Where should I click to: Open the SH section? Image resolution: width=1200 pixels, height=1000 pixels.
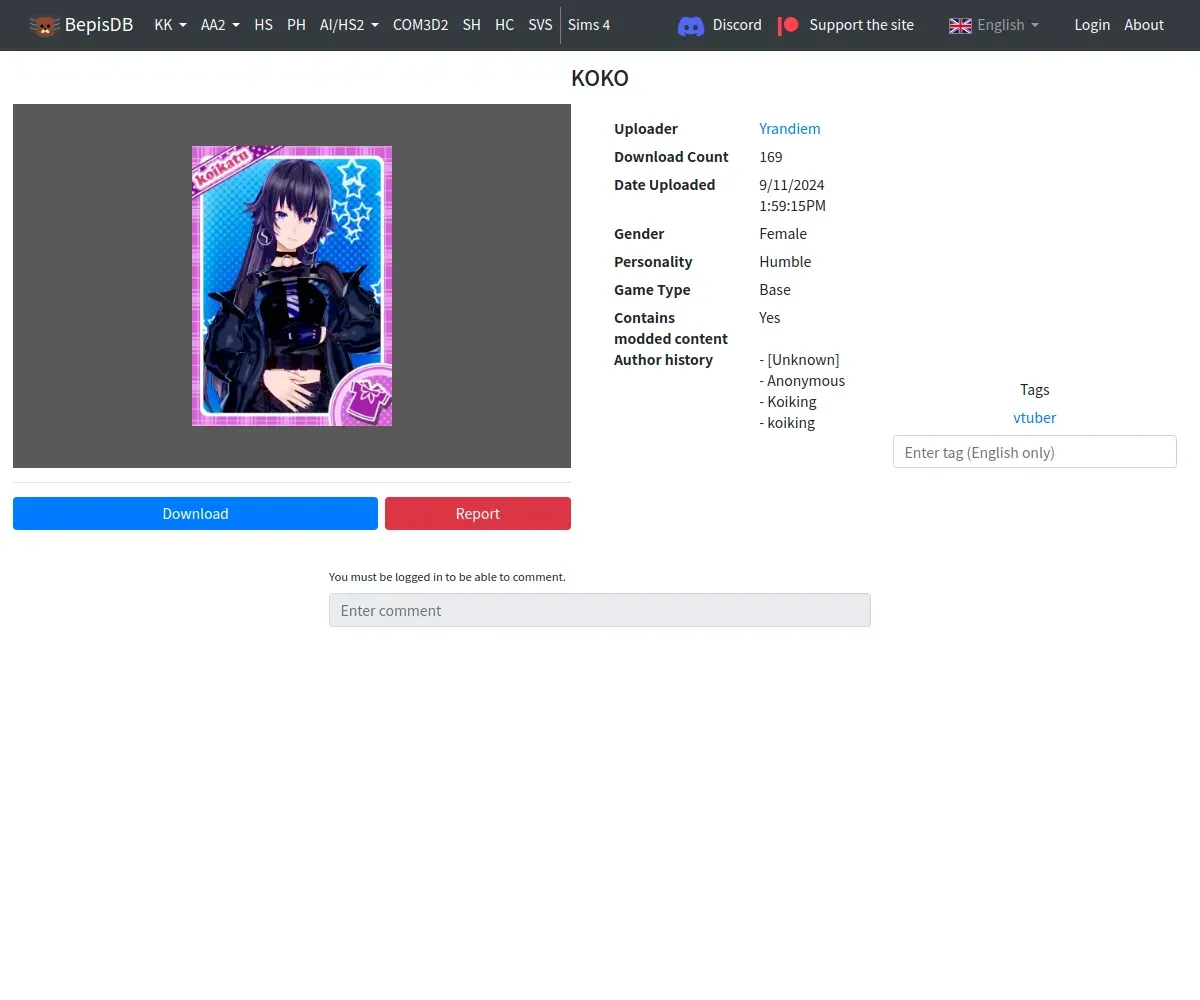471,25
